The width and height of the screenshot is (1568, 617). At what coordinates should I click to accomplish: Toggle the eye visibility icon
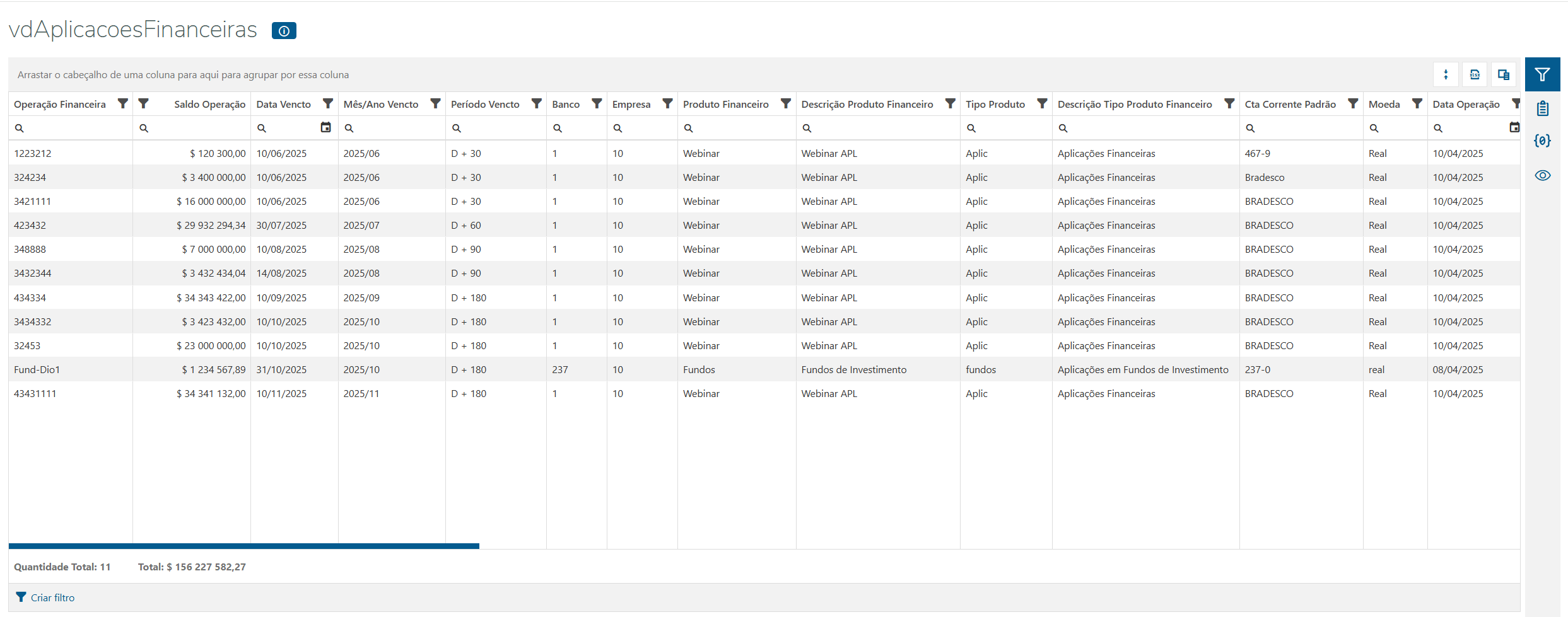pos(1542,175)
